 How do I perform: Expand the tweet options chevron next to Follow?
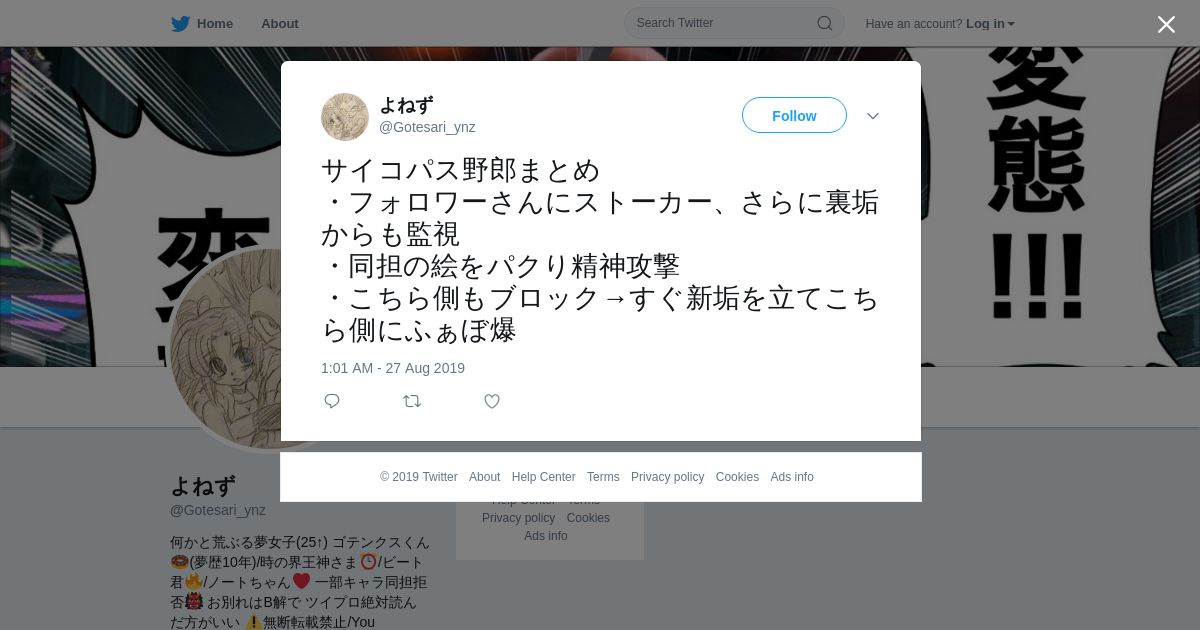coord(873,116)
